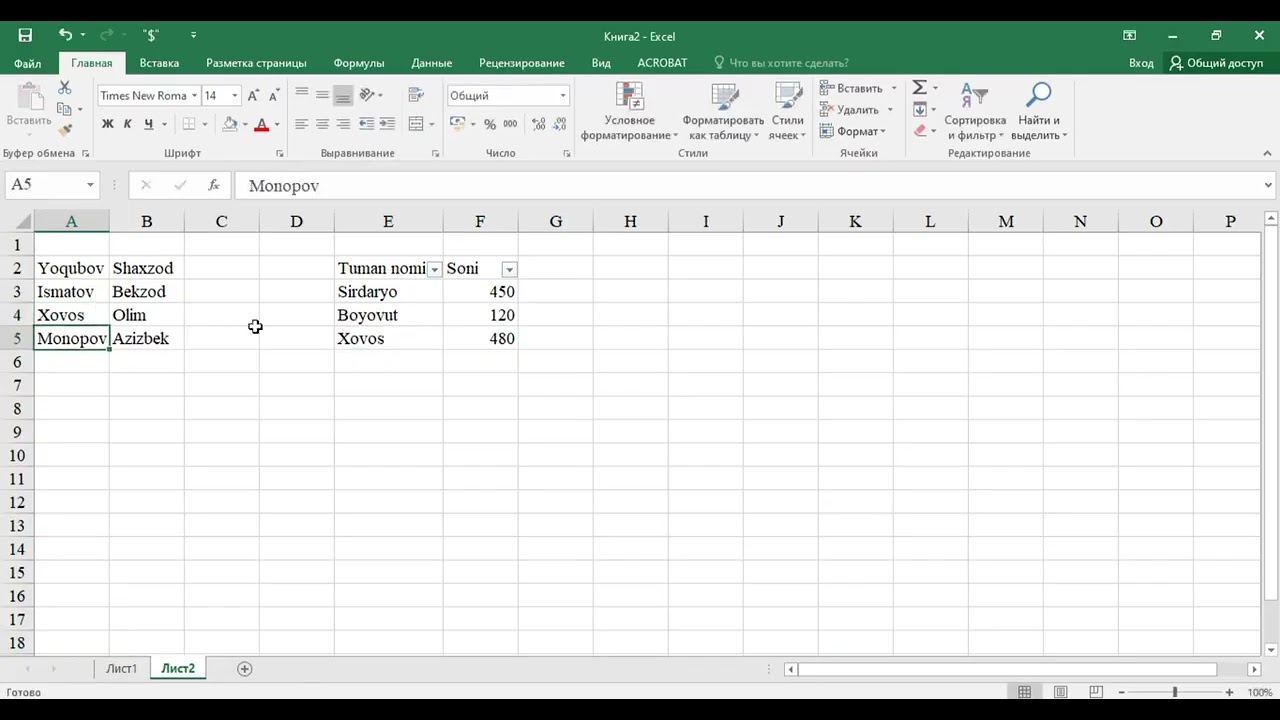1280x720 pixels.
Task: Open the insert function fx icon
Action: pos(214,185)
